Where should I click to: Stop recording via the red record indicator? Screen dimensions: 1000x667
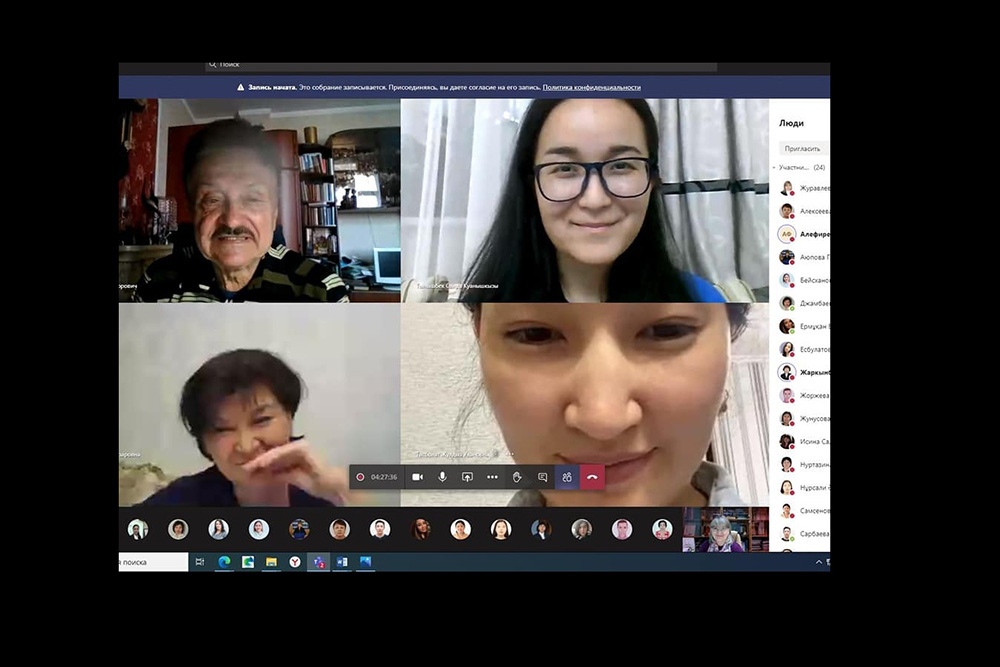coord(360,477)
